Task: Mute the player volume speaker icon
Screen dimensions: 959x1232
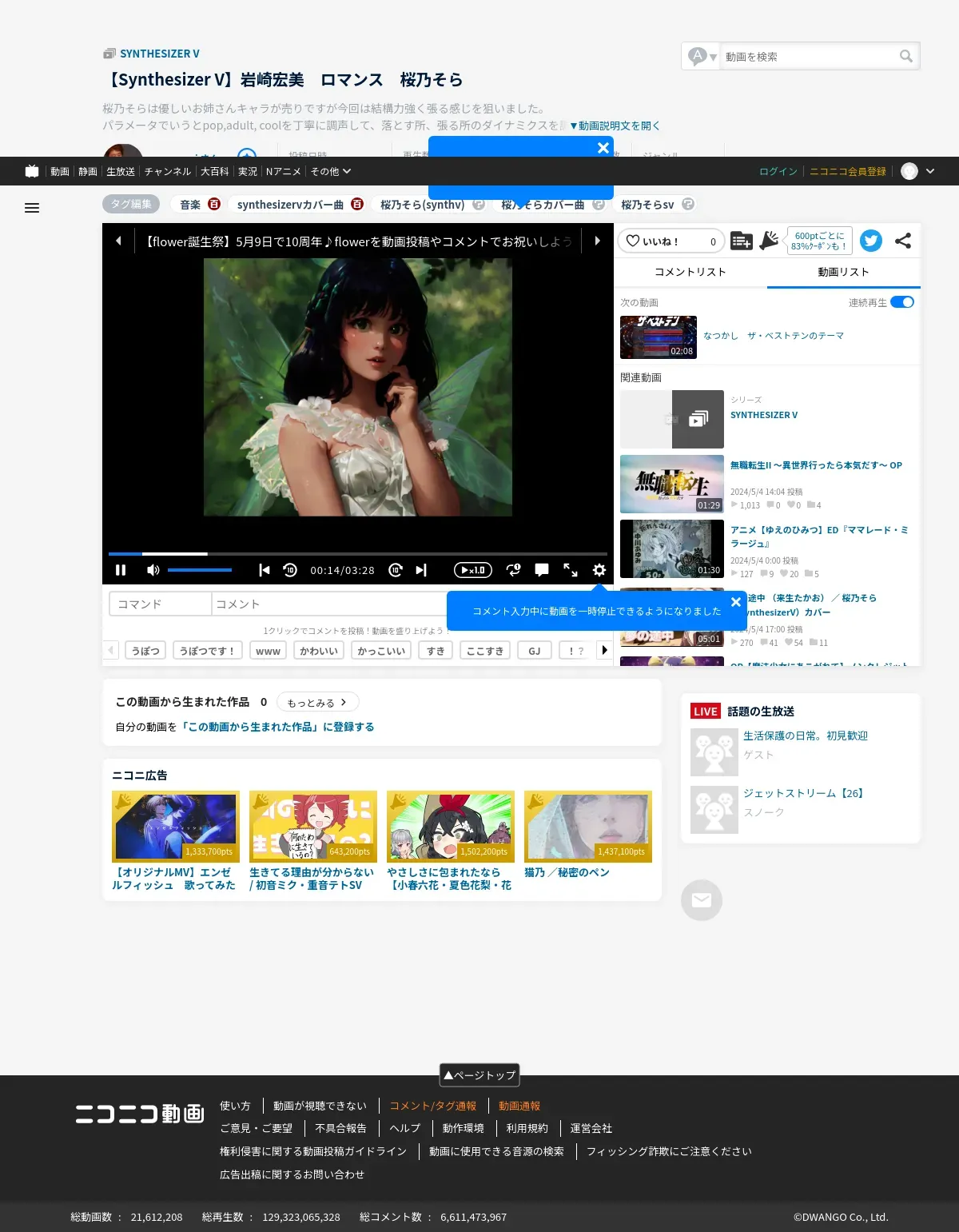Action: (153, 570)
